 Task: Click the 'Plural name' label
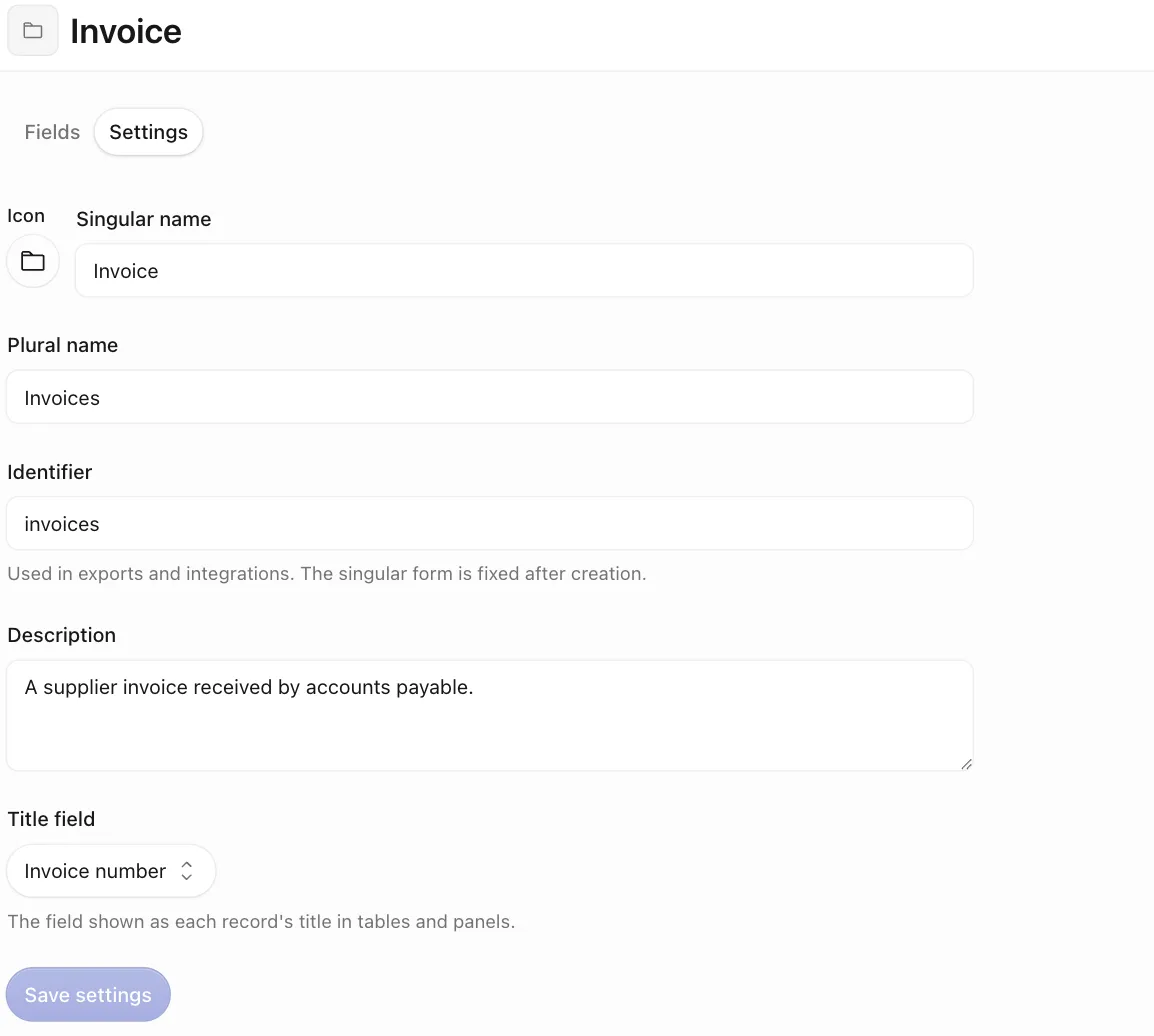click(x=63, y=345)
